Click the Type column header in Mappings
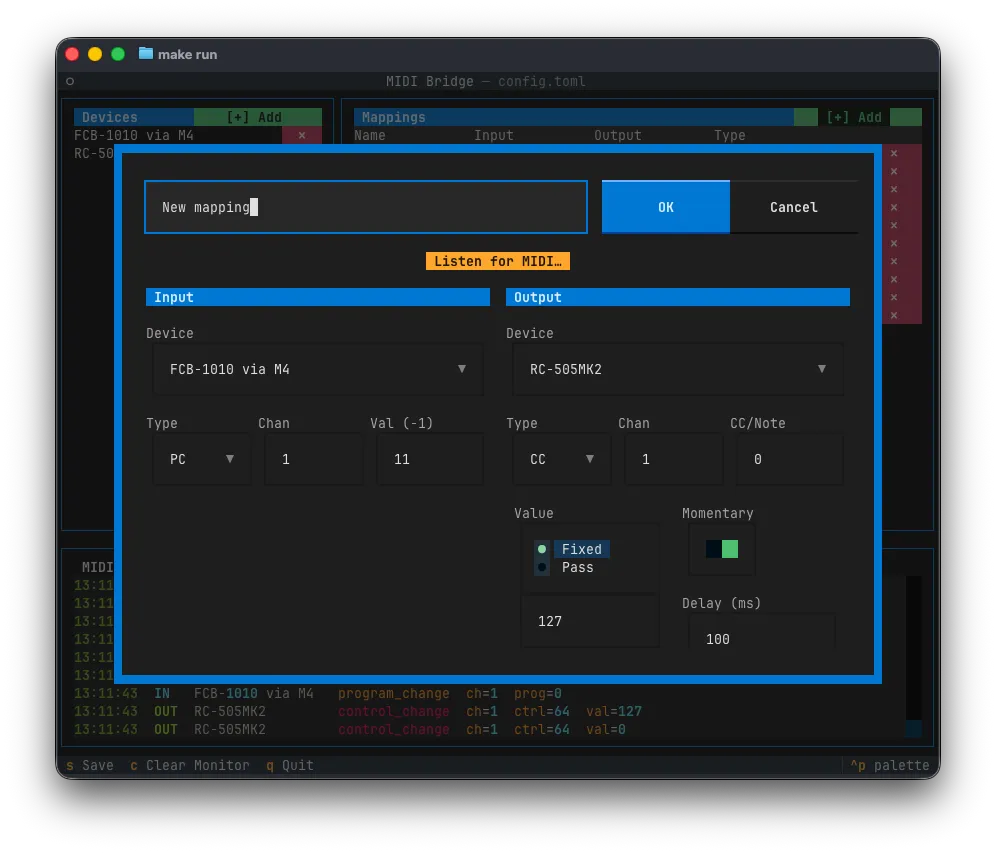Screen dimensions: 996x853 [729, 135]
